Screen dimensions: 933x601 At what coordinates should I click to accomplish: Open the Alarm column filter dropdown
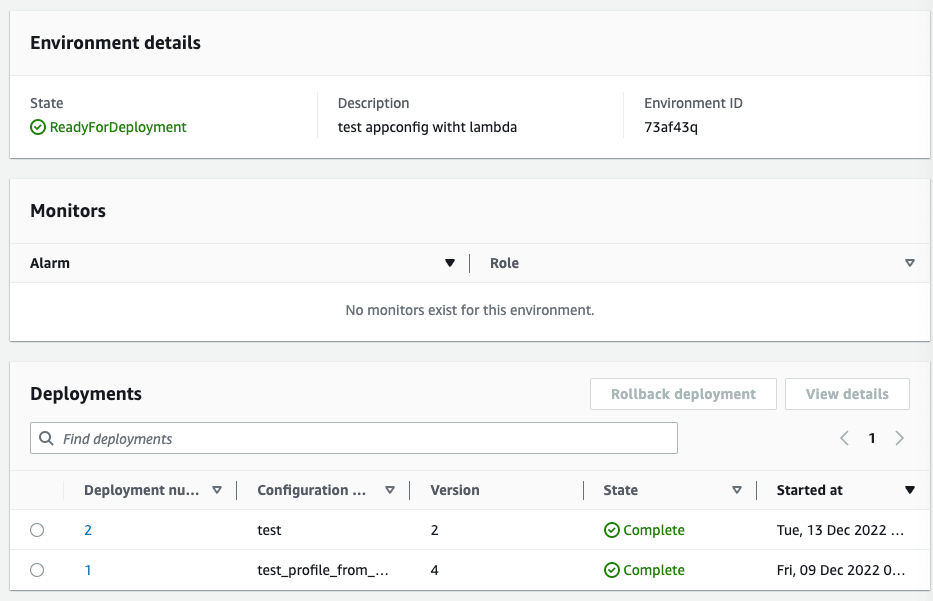[x=450, y=263]
